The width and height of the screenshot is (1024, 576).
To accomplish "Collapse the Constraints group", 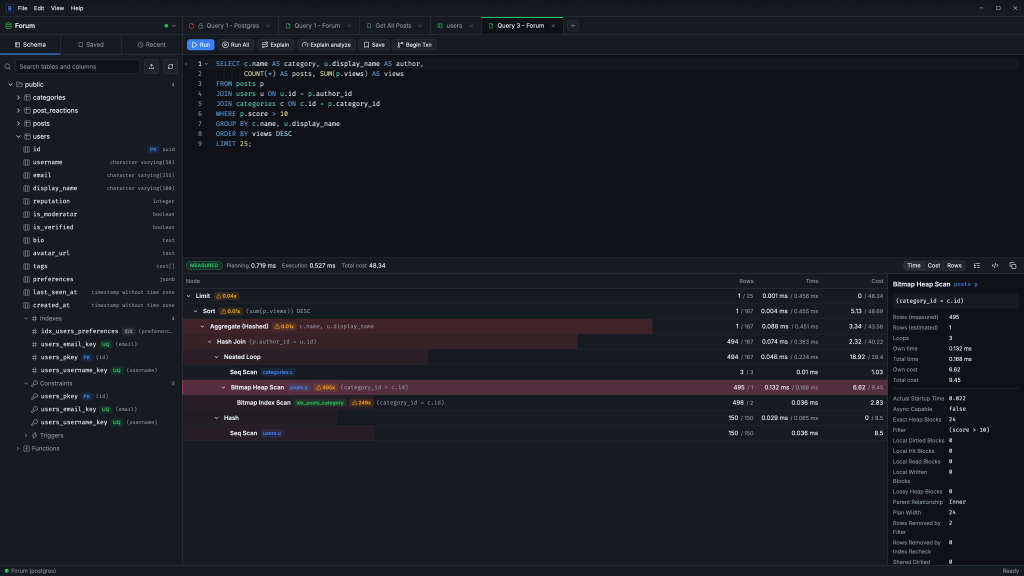I will tap(26, 383).
